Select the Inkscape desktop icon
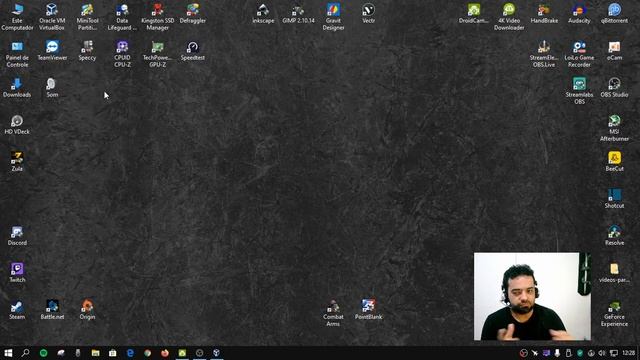The image size is (640, 360). coord(263,13)
